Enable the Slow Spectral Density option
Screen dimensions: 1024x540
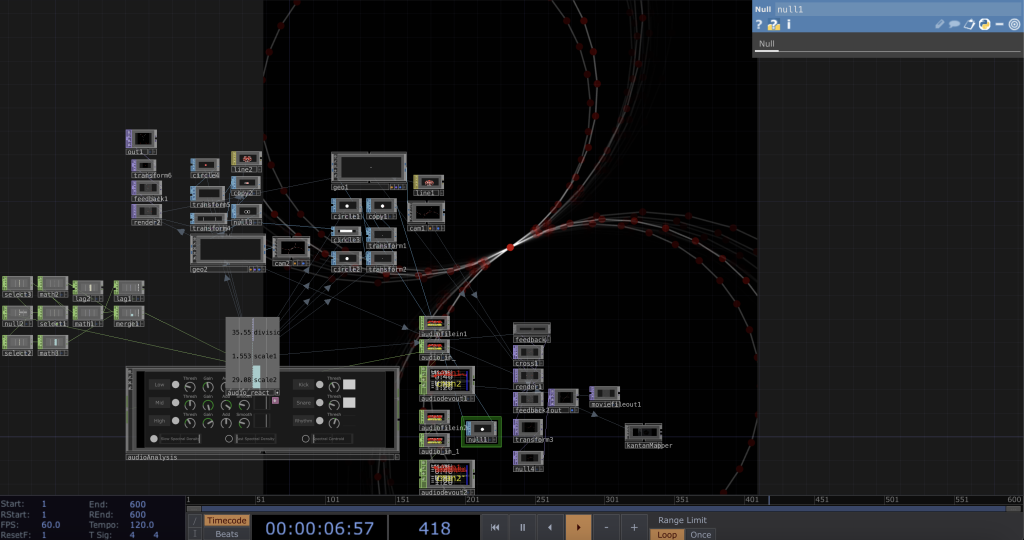(154, 438)
